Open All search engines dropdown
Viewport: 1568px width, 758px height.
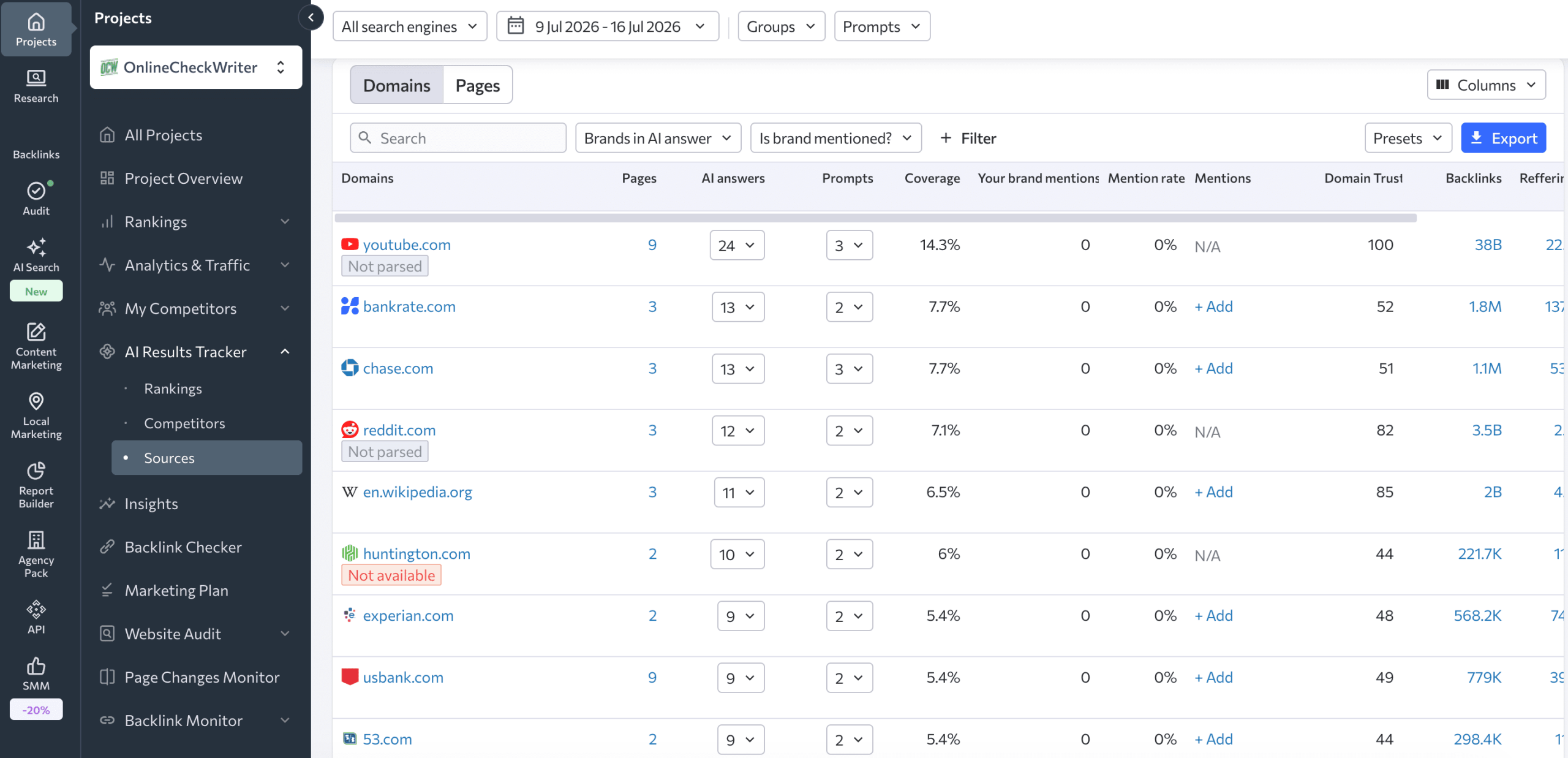410,26
